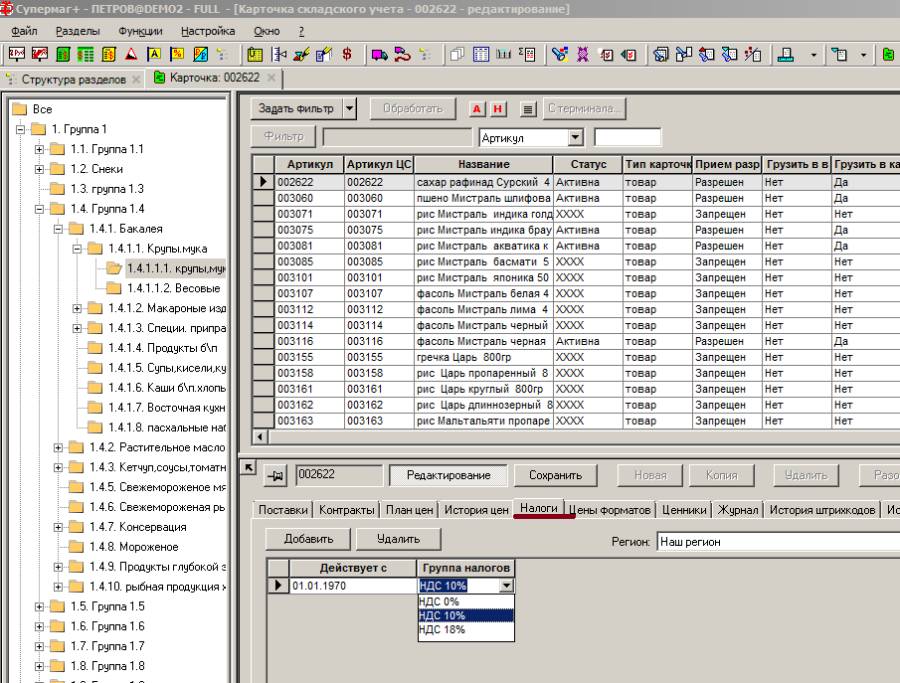Click the flashlight with colored squares icon

560,55
